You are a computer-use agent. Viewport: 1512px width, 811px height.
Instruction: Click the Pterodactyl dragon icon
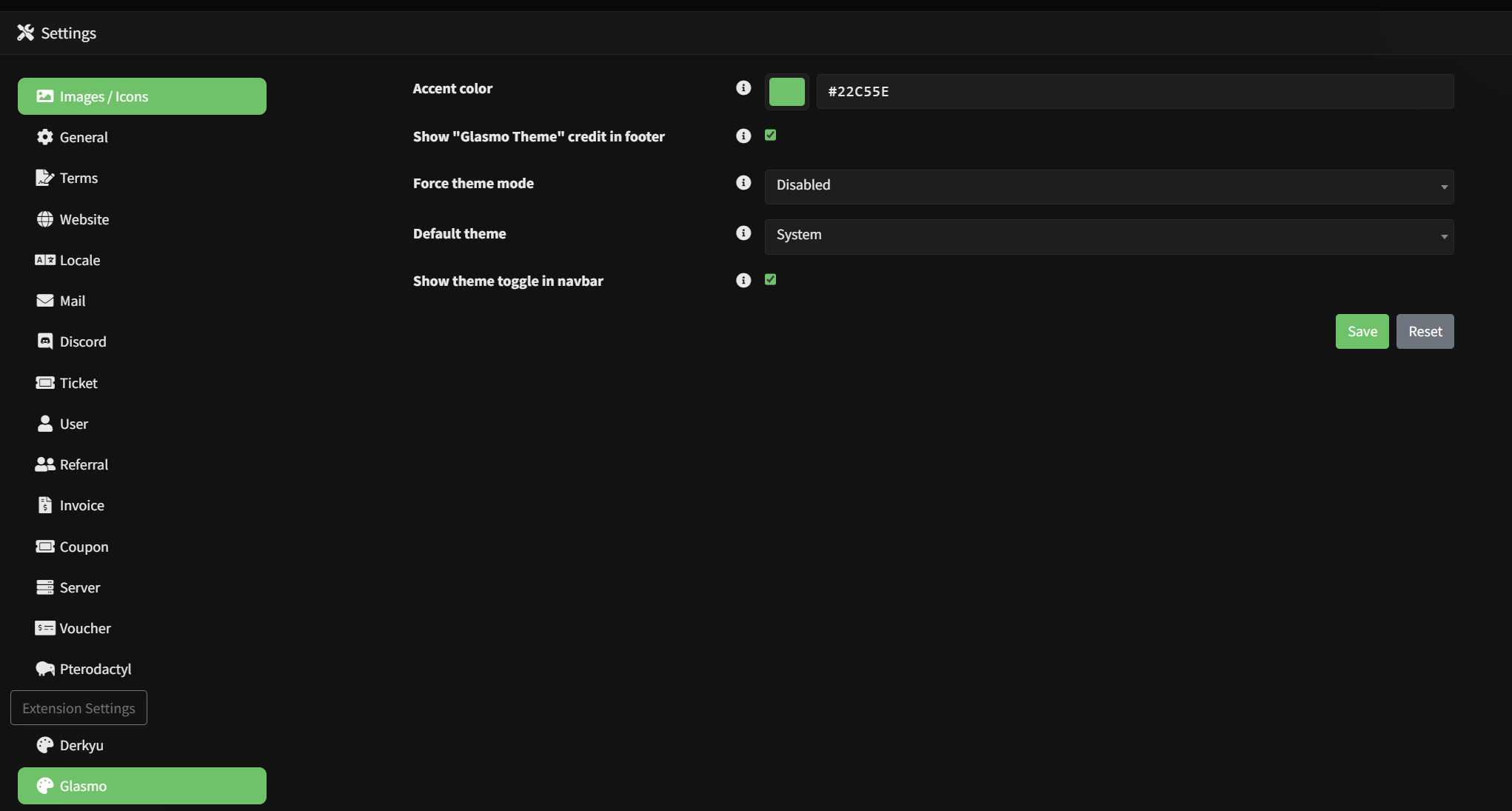(x=45, y=669)
